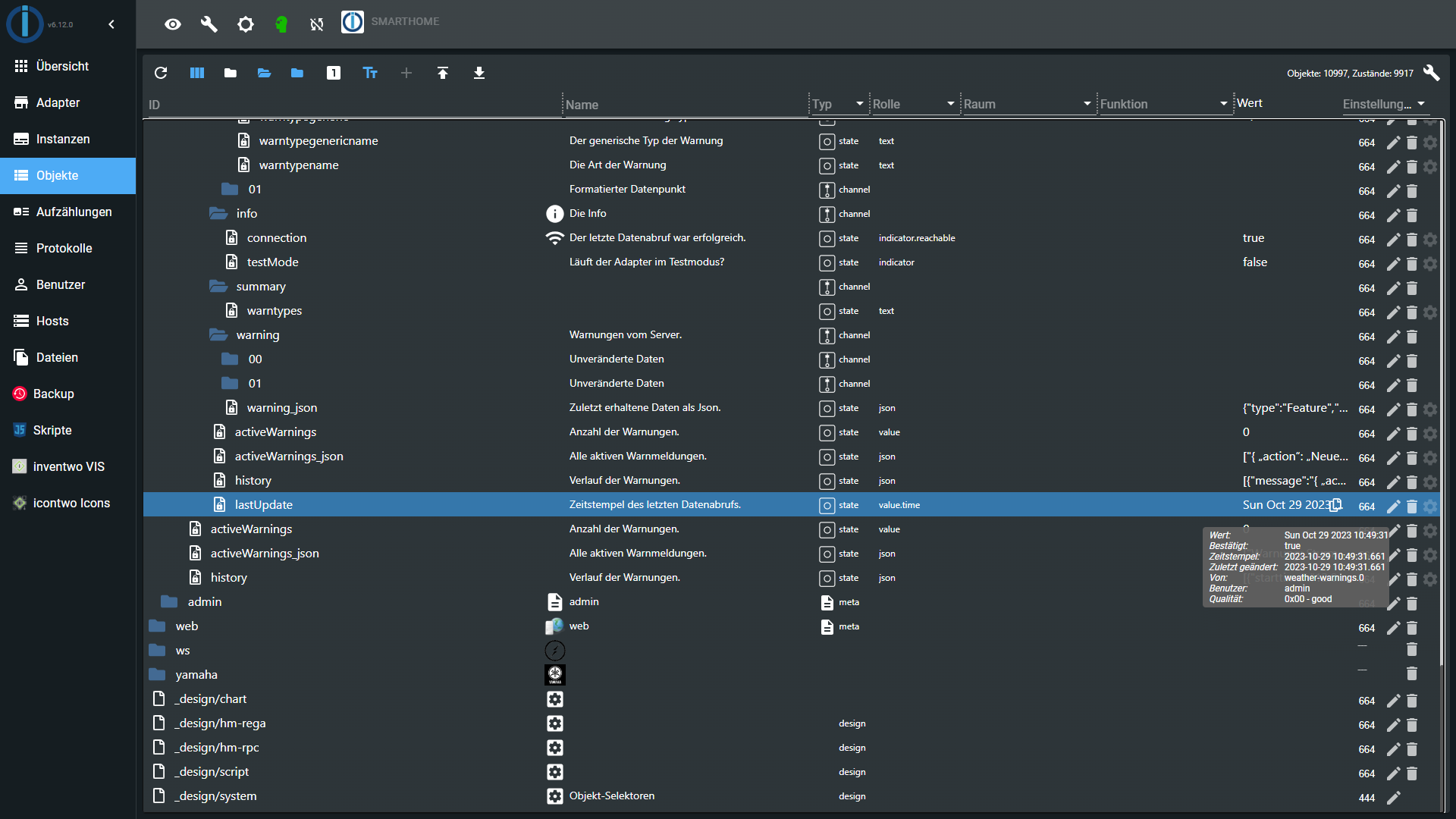
Task: Edit the connection object
Action: click(1394, 239)
